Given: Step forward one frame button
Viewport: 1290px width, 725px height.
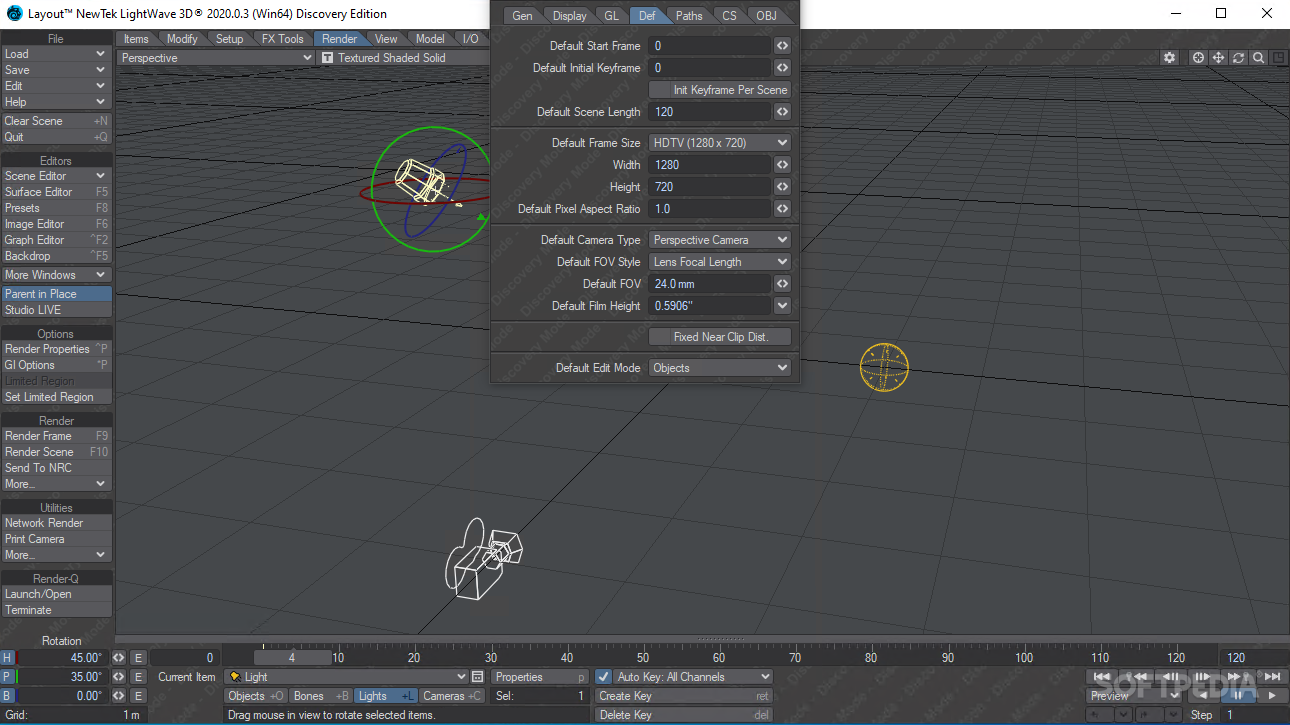Looking at the screenshot, I should [x=1203, y=677].
